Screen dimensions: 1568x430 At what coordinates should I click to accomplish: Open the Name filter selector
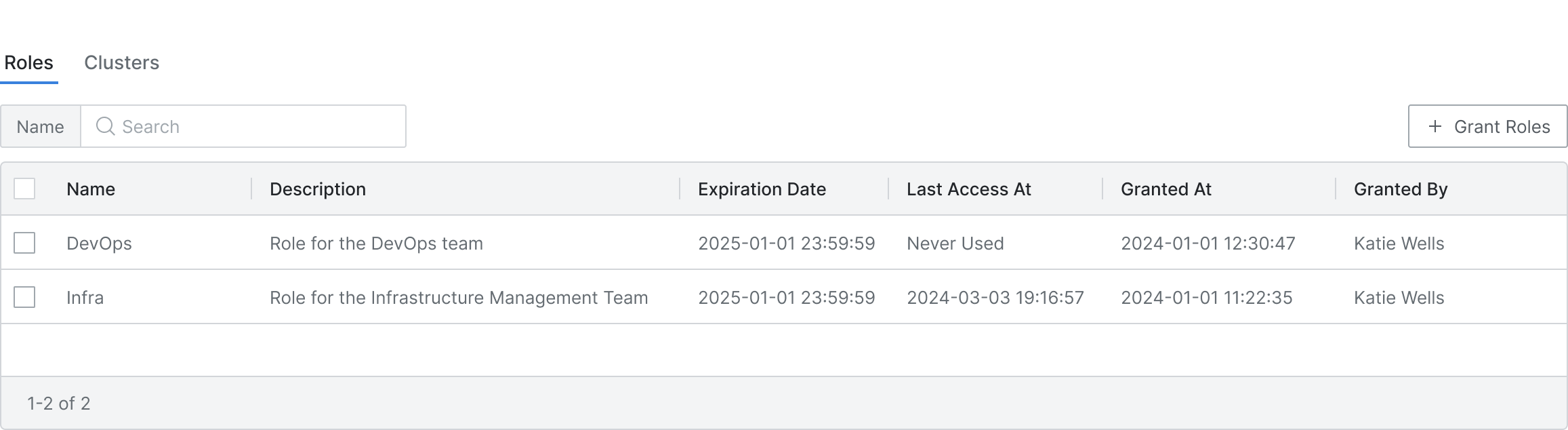coord(41,126)
